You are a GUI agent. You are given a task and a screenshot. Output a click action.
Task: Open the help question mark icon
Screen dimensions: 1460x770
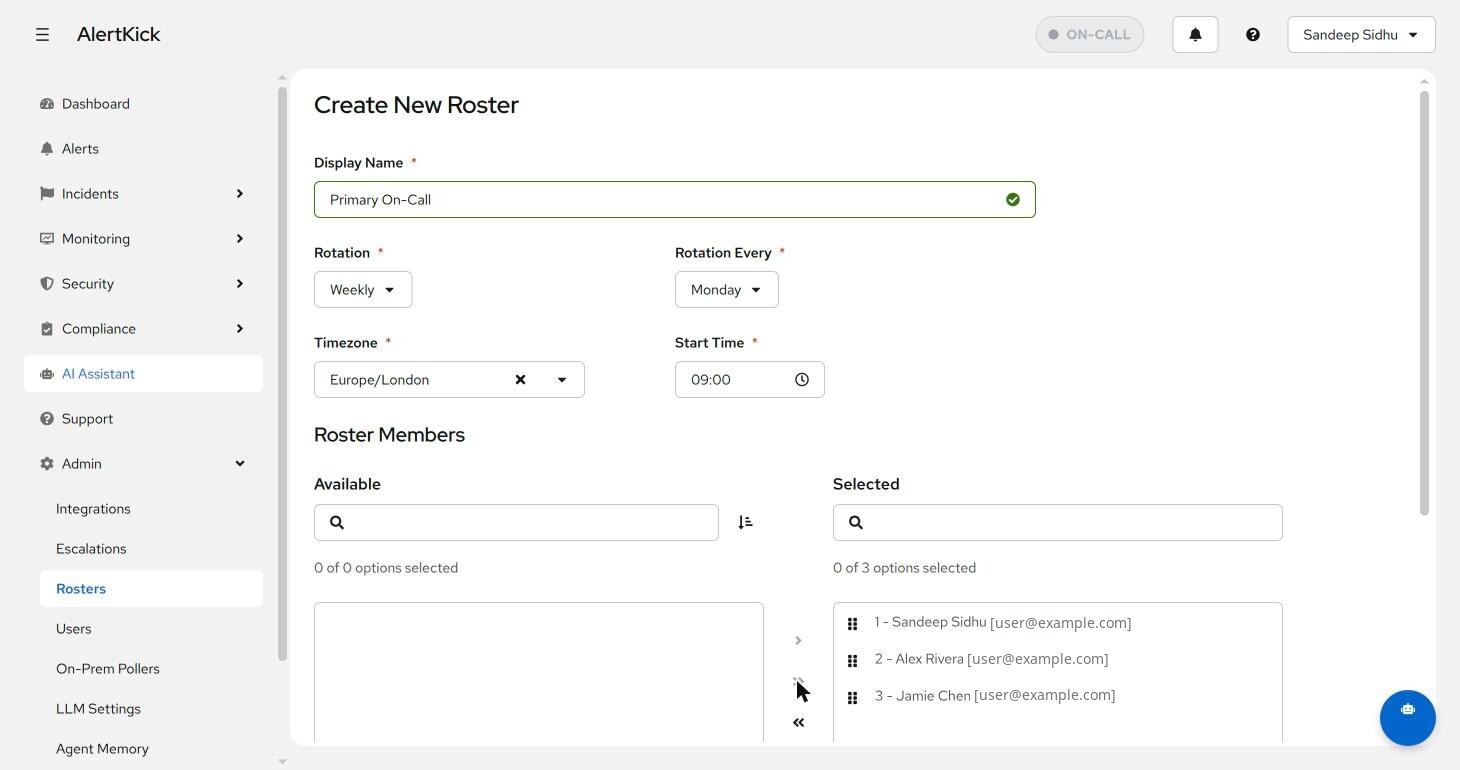coord(1252,34)
